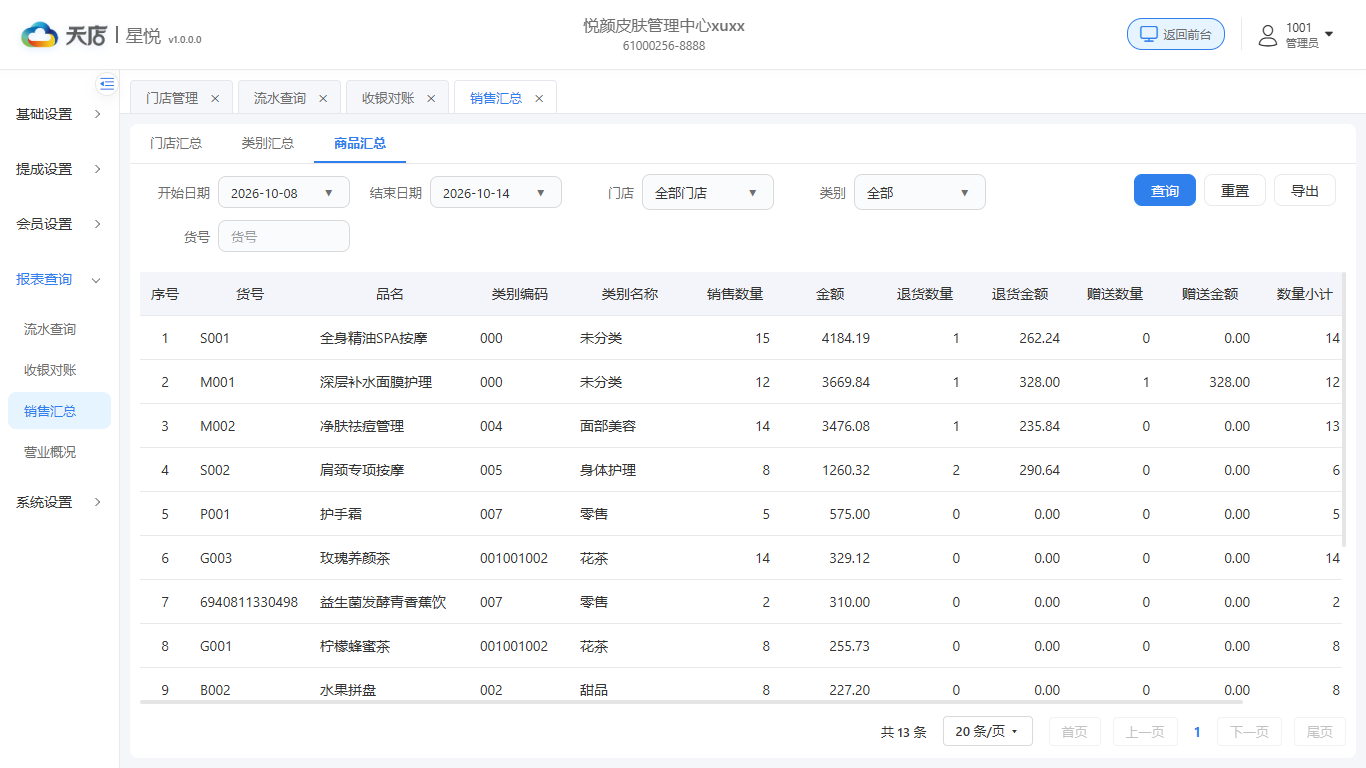Click the vertical table scrollbar
This screenshot has height=768, width=1366.
click(1343, 410)
